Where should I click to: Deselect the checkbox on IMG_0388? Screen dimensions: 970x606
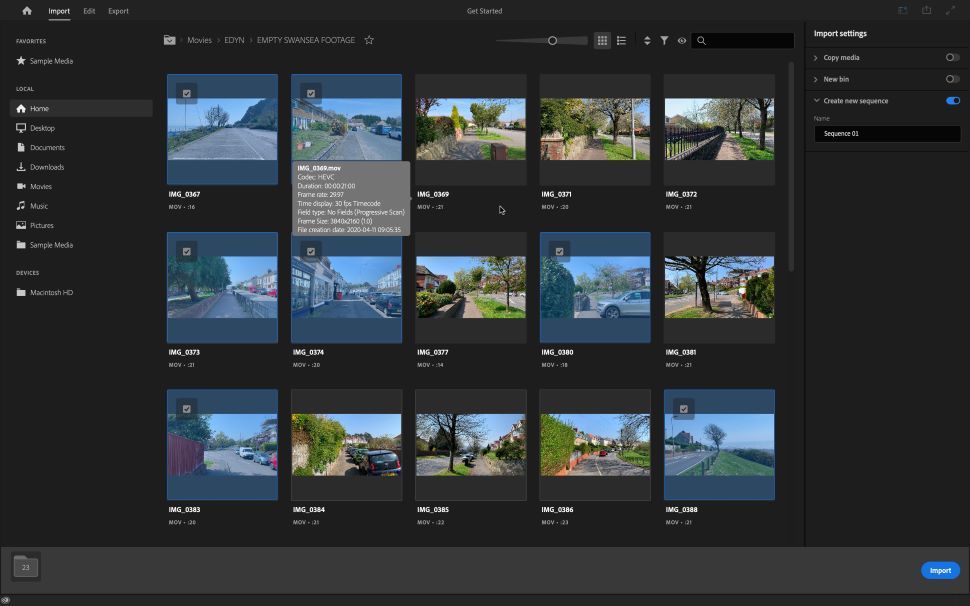click(684, 409)
